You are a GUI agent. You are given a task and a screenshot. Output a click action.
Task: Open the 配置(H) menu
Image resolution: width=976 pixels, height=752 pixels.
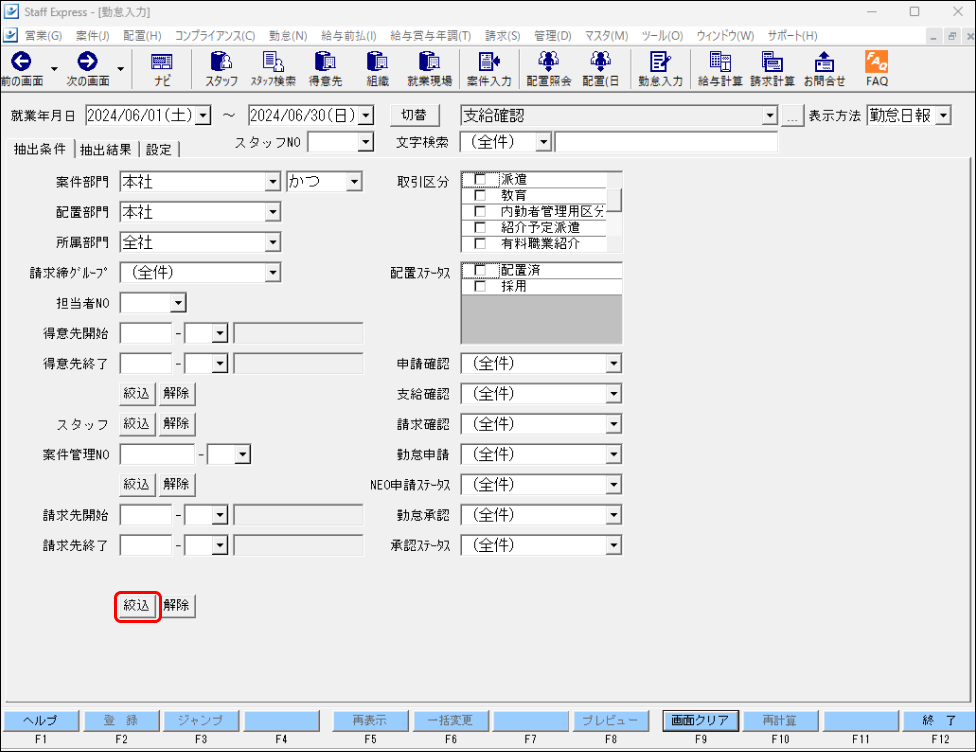(142, 36)
